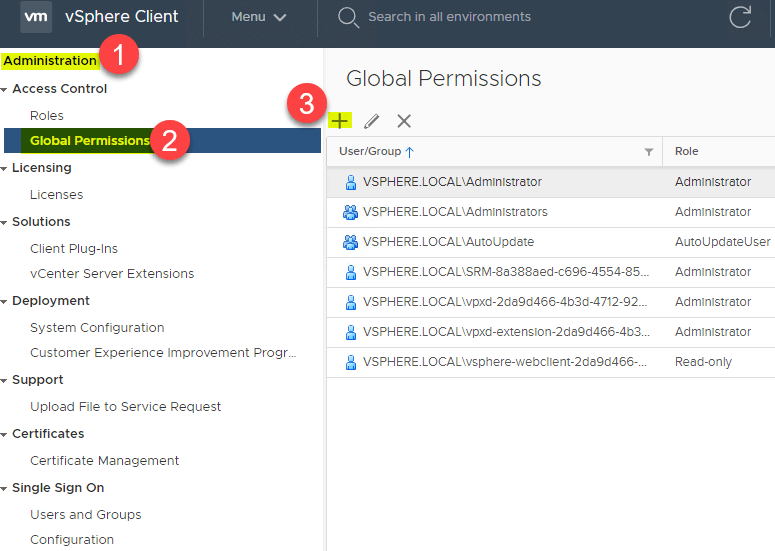Collapse the Single Sign On section

pyautogui.click(x=4, y=488)
